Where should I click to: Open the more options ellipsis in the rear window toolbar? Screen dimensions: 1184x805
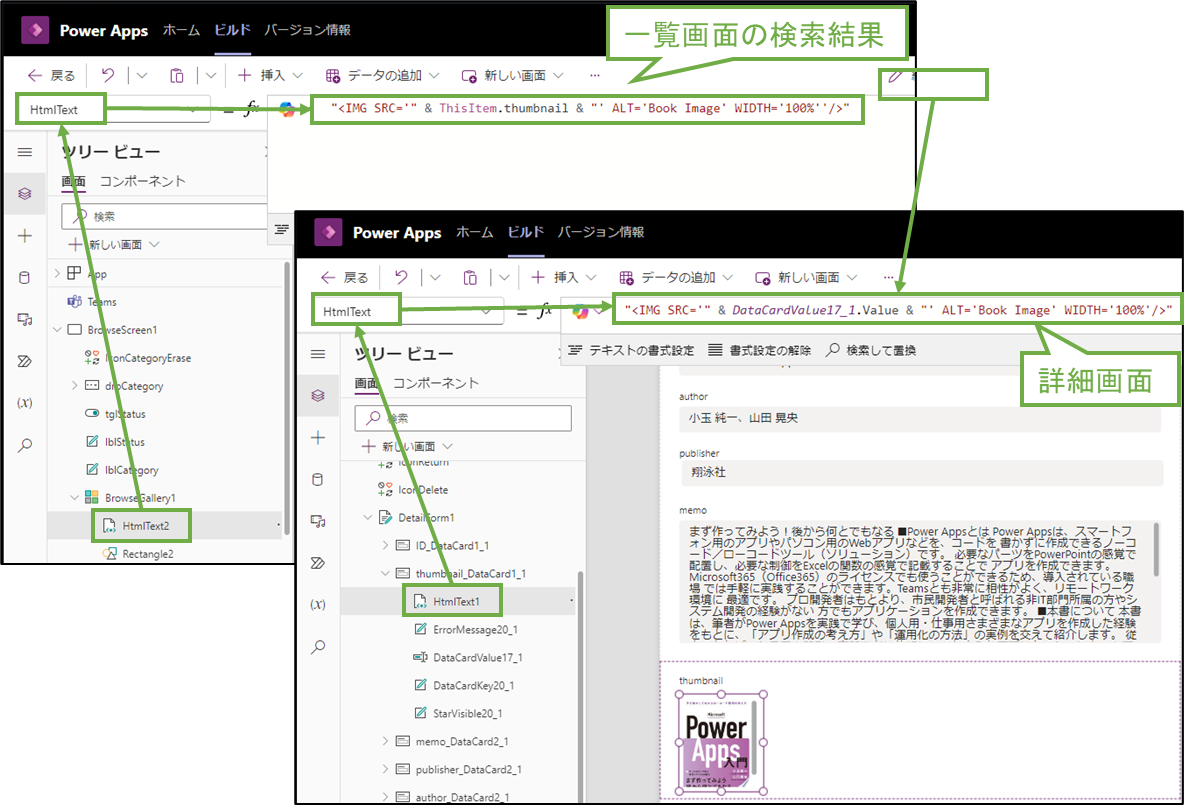click(595, 76)
